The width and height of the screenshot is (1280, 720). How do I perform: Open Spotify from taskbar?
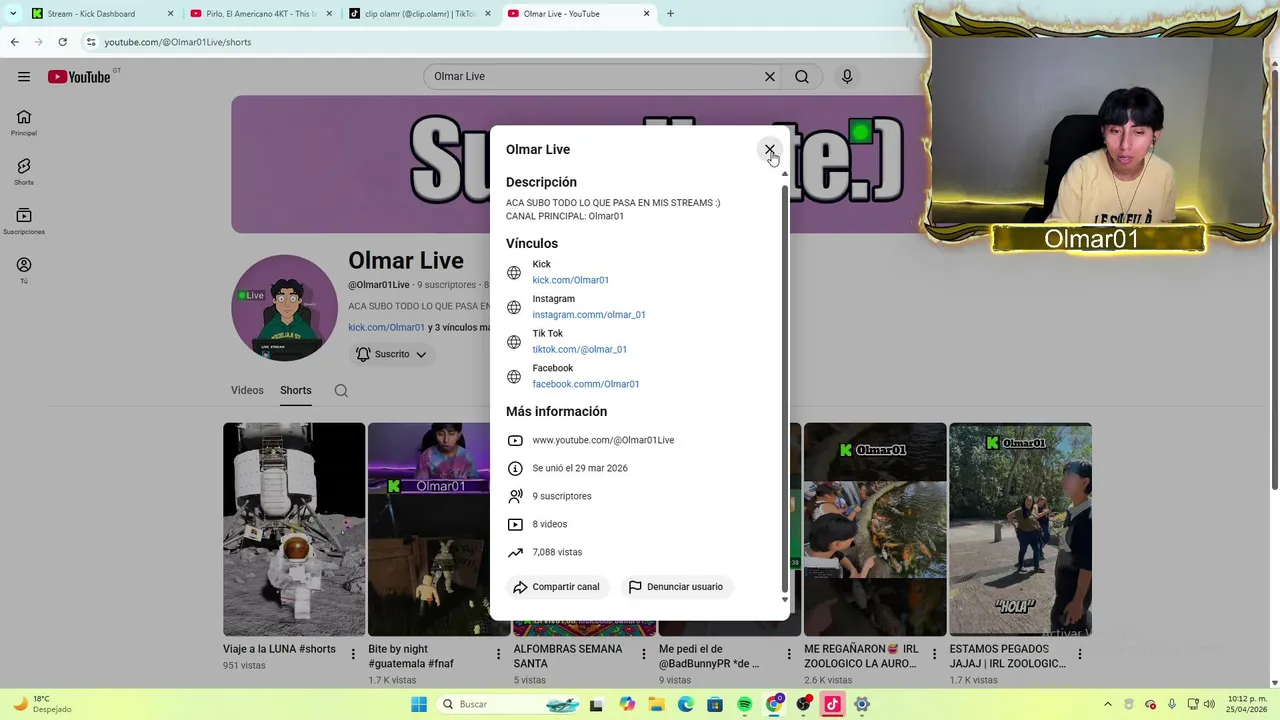point(744,704)
